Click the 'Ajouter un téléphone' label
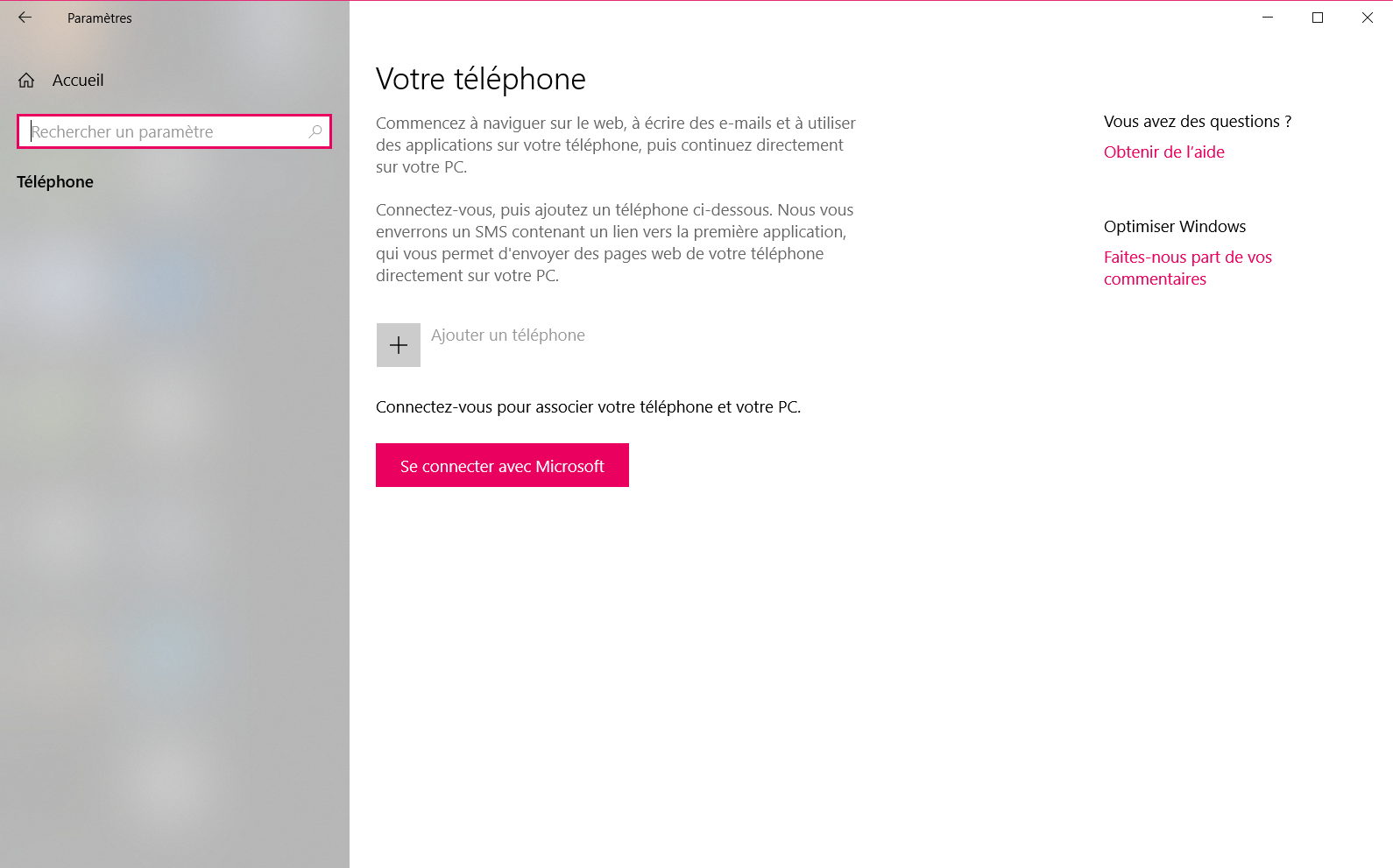The height and width of the screenshot is (868, 1393). coord(508,335)
